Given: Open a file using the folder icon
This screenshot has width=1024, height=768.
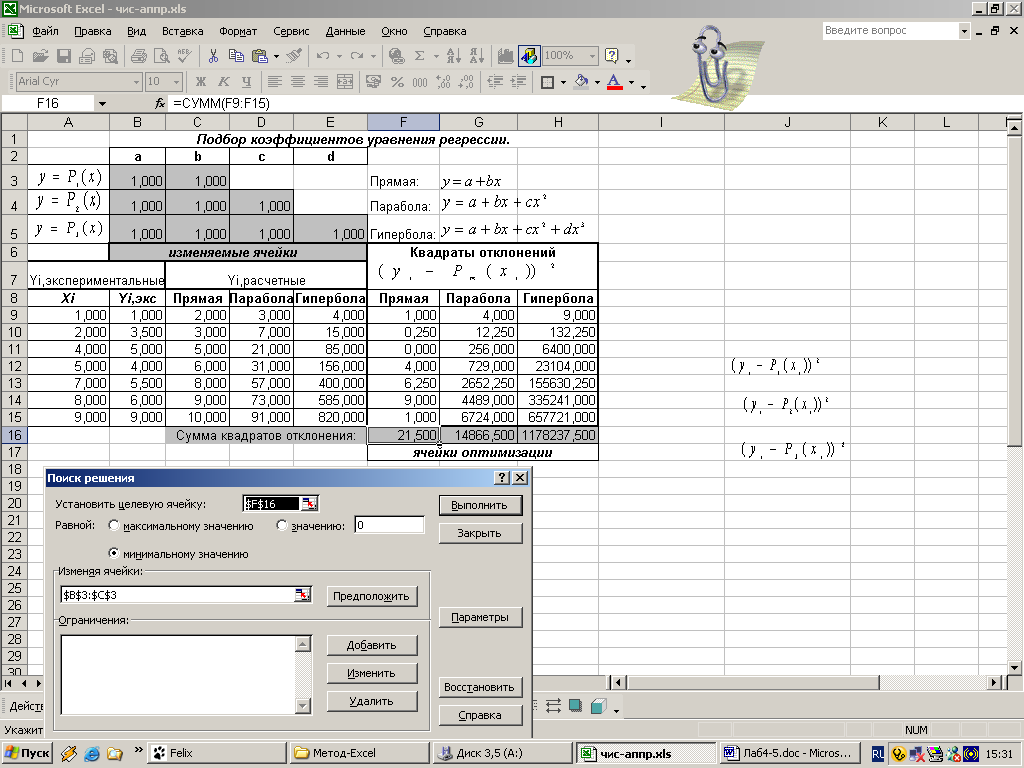Looking at the screenshot, I should tap(40, 56).
